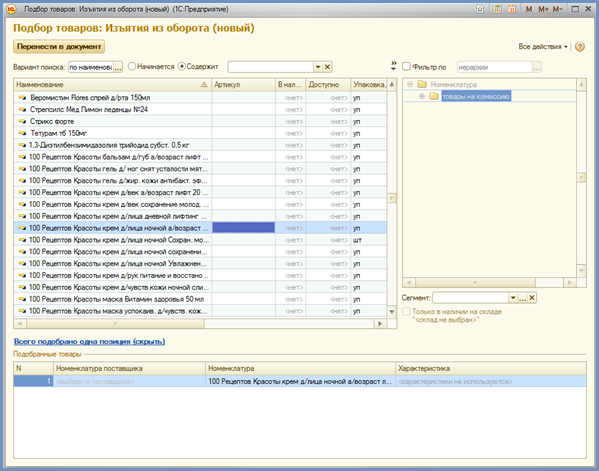The image size is (599, 471).
Task: Click the Вариант поиска field
Action: [91, 67]
